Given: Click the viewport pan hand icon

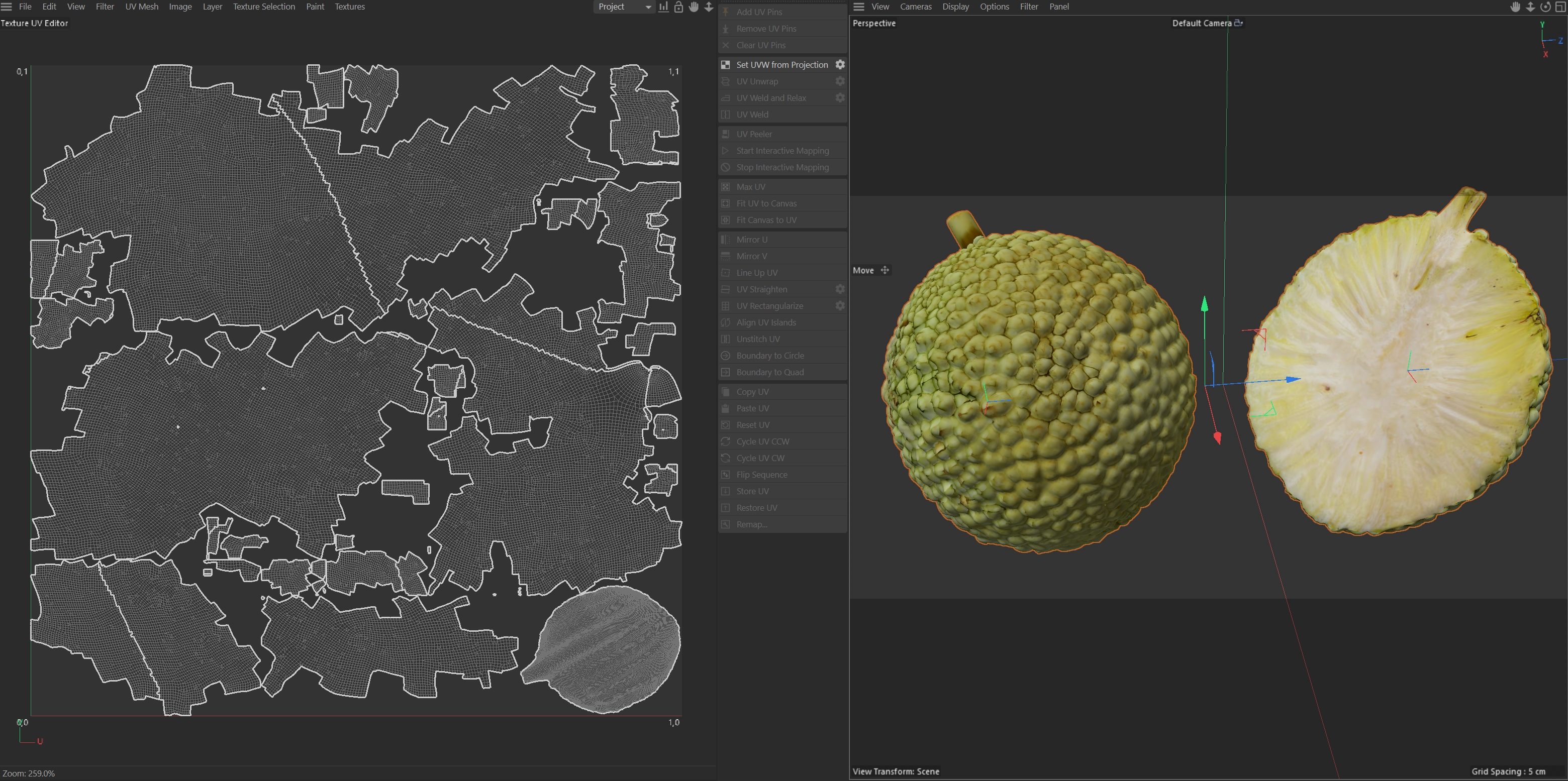Looking at the screenshot, I should [x=1515, y=7].
